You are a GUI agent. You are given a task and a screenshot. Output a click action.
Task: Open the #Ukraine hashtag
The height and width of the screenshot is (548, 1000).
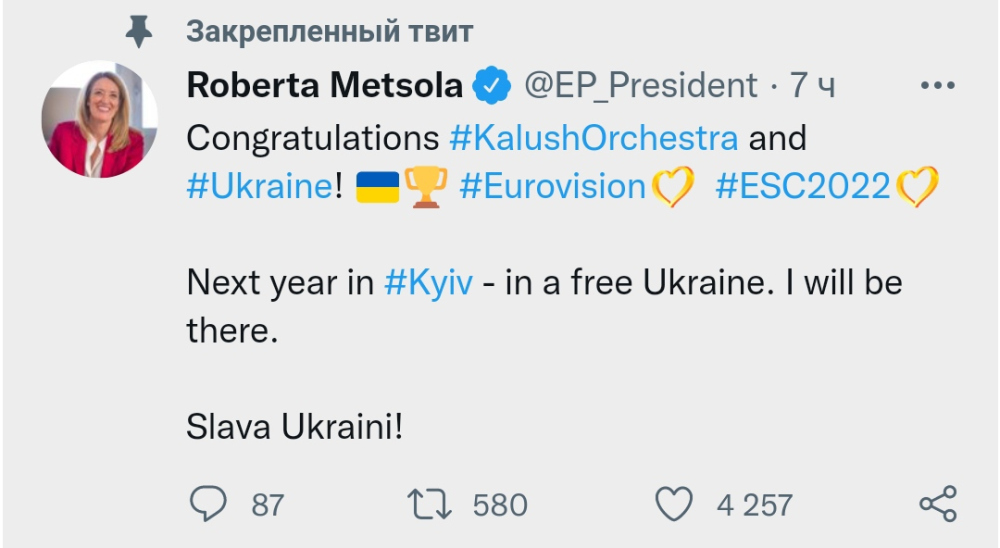(x=259, y=187)
